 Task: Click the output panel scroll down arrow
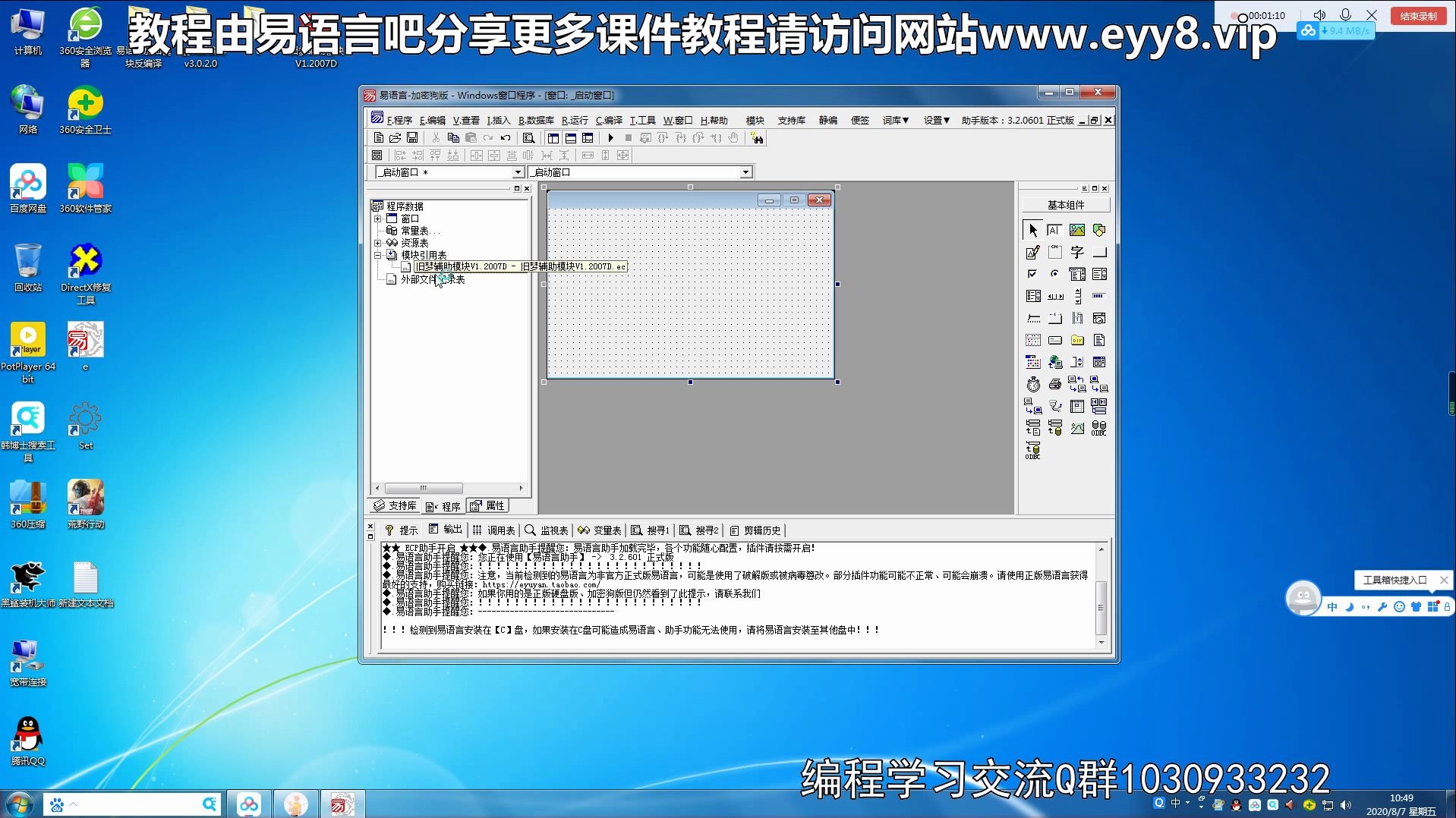[1101, 643]
